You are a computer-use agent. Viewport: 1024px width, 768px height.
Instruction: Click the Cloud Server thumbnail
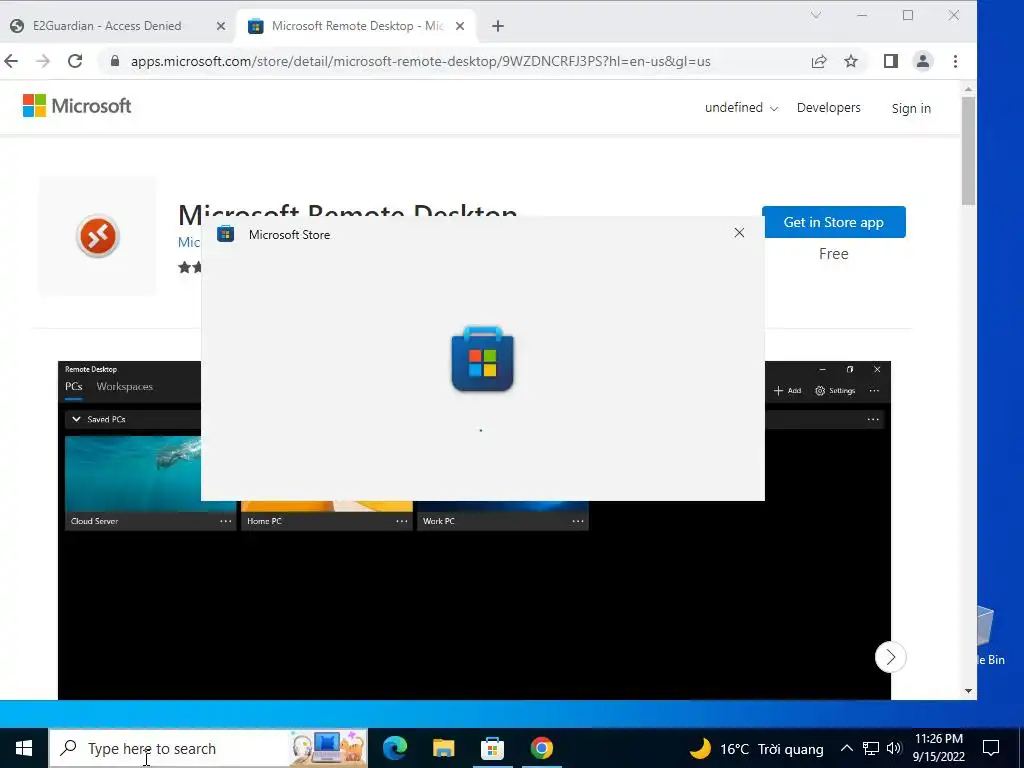pyautogui.click(x=133, y=473)
